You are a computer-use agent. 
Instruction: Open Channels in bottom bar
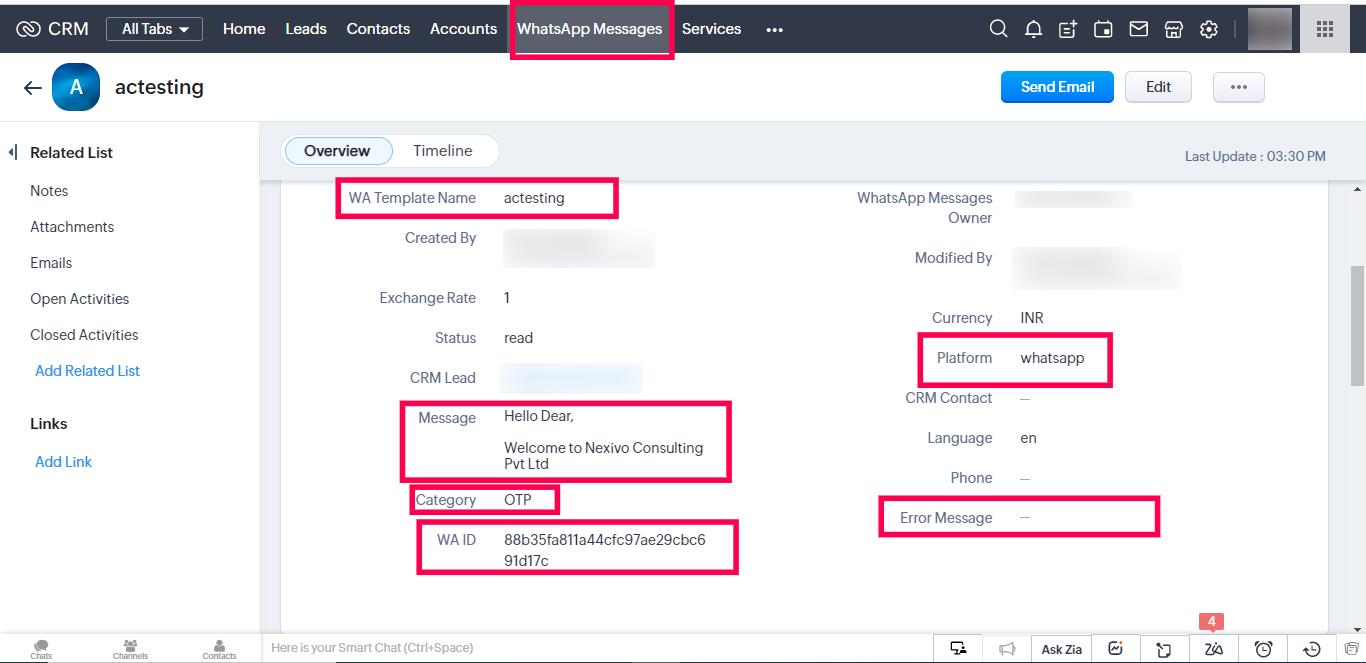pyautogui.click(x=130, y=649)
